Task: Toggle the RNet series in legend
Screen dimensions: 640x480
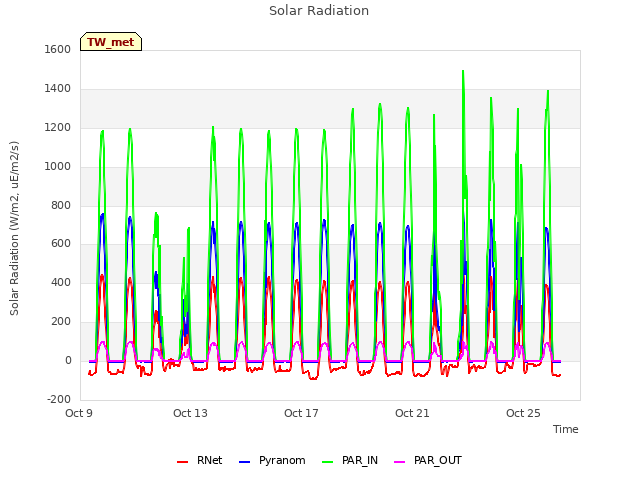Action: (x=200, y=460)
